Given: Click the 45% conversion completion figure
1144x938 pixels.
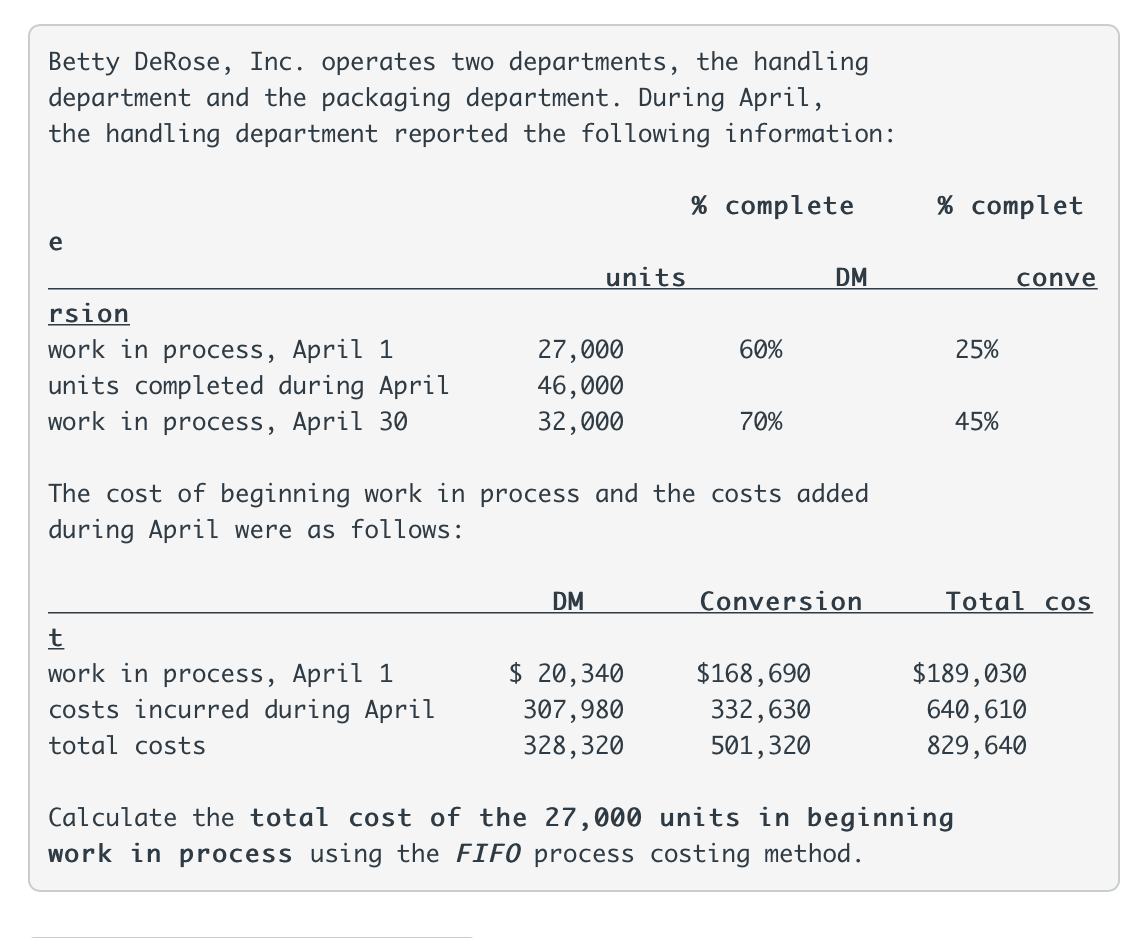Looking at the screenshot, I should tap(977, 422).
